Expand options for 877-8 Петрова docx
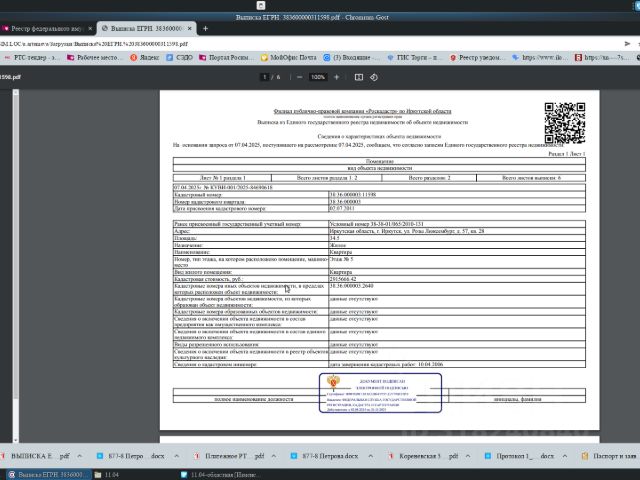The height and width of the screenshot is (480, 640). [371, 456]
